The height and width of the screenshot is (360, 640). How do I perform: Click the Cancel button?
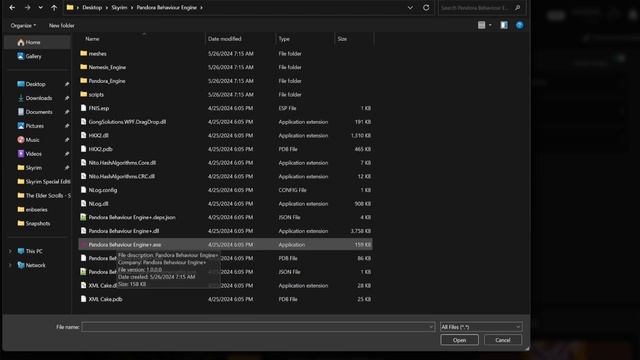503,340
